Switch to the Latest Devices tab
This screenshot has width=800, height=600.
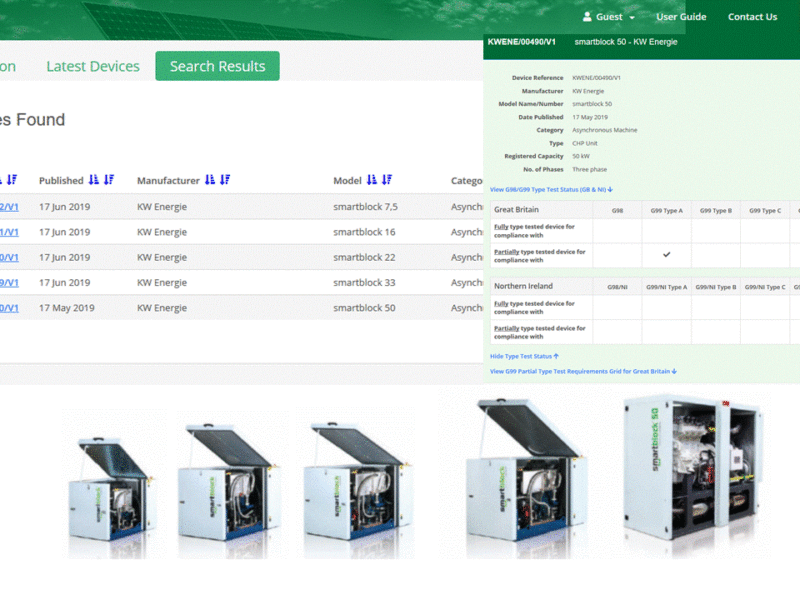(93, 66)
